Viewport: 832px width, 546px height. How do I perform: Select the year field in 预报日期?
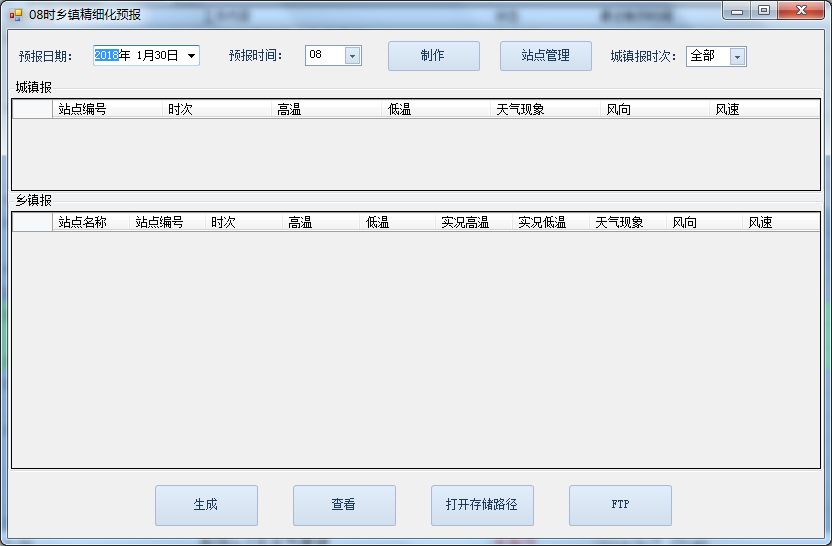pyautogui.click(x=106, y=56)
